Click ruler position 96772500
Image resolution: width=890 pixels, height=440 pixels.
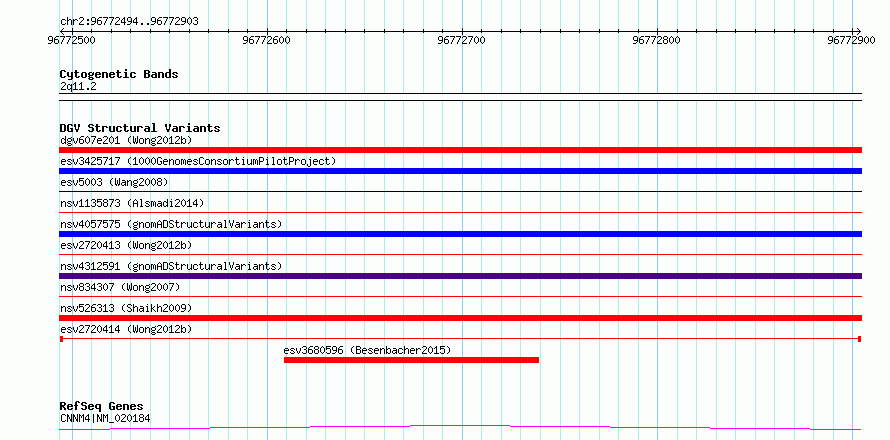(72, 40)
